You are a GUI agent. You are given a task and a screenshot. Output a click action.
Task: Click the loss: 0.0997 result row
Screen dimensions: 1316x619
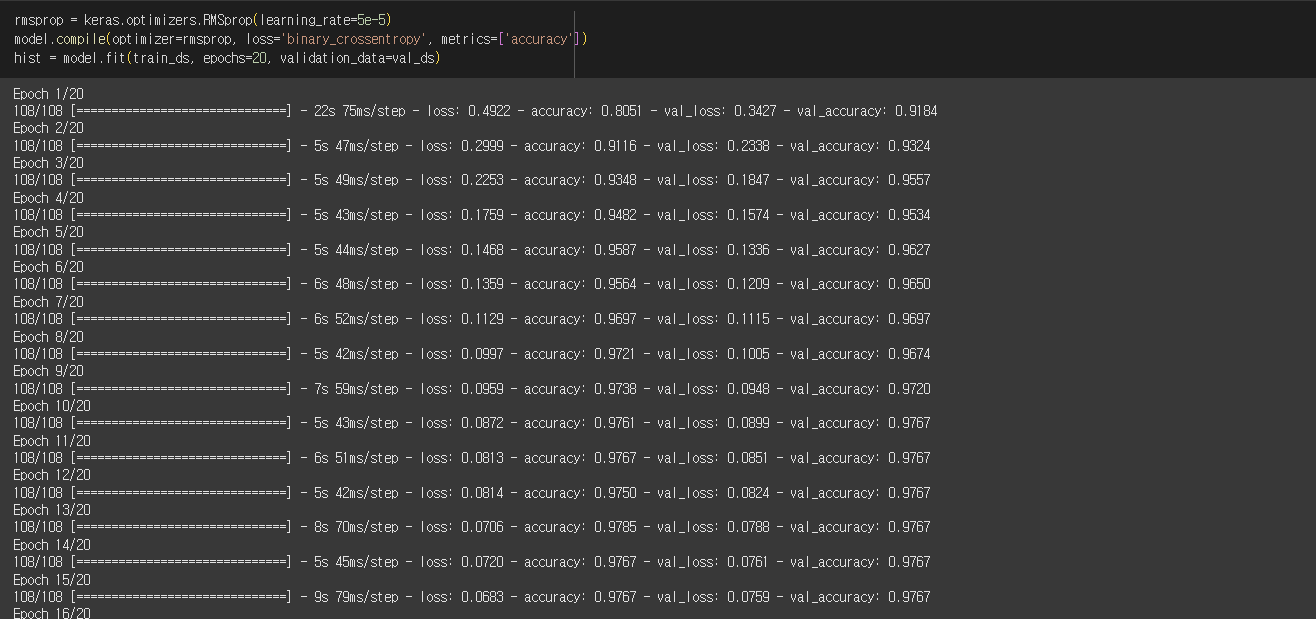tap(472, 354)
